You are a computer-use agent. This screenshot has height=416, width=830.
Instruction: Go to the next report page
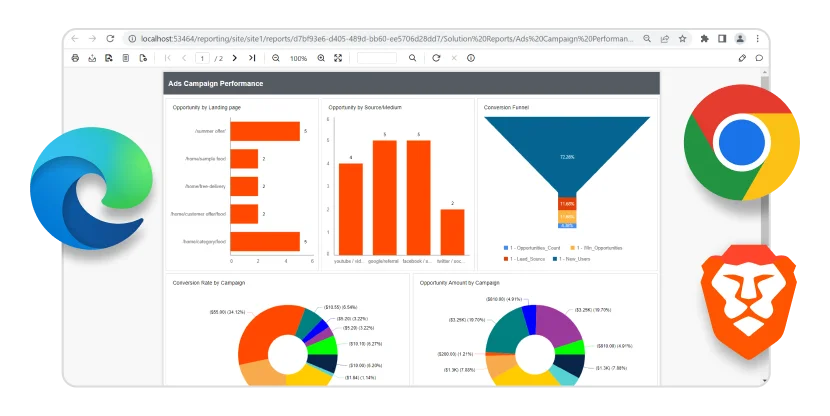[234, 58]
